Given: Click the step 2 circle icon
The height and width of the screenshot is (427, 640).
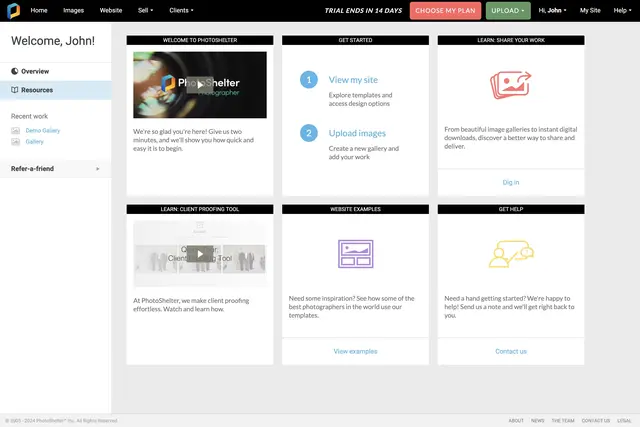Looking at the screenshot, I should (309, 133).
